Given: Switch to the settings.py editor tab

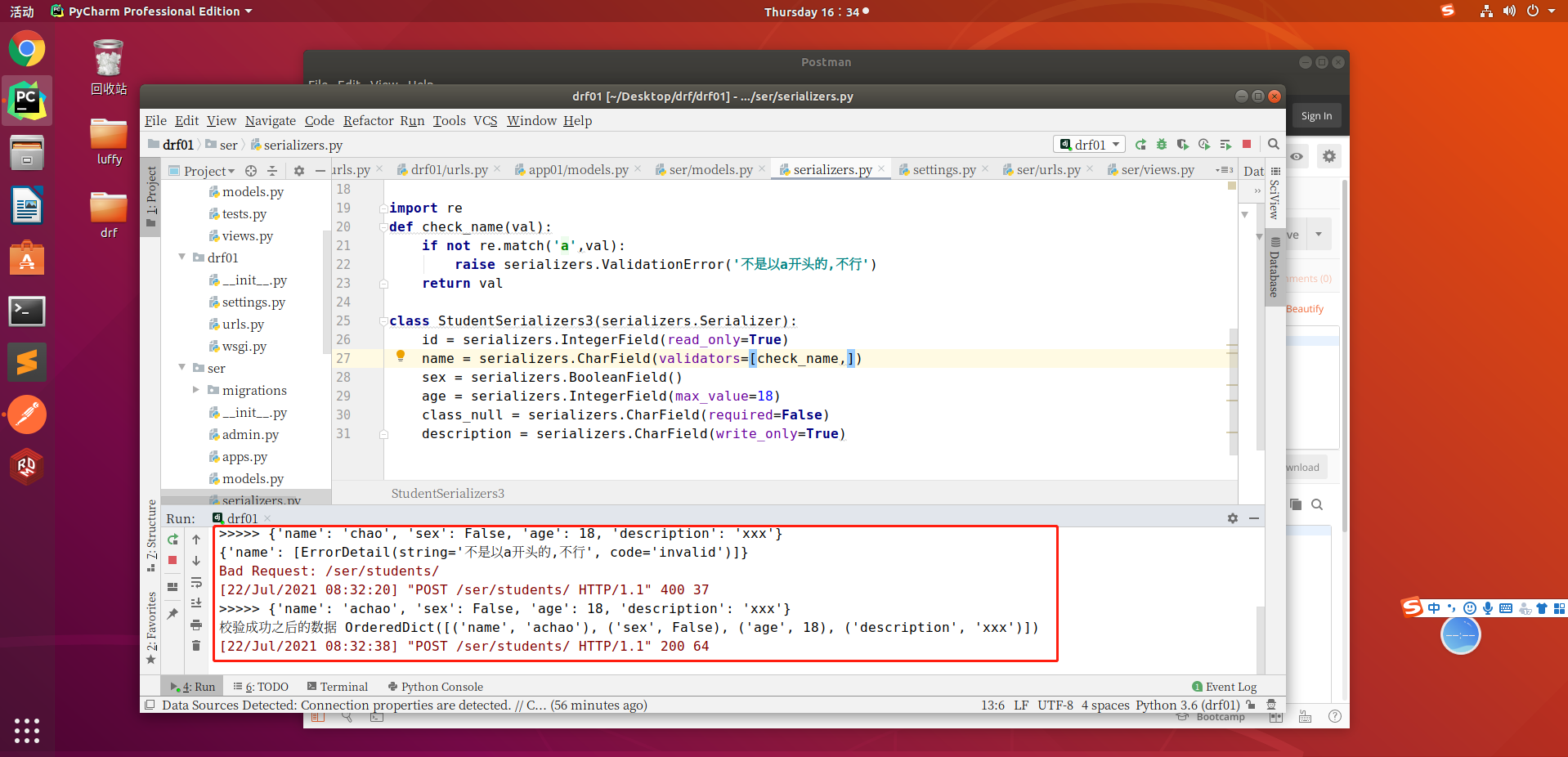Looking at the screenshot, I should [x=943, y=170].
